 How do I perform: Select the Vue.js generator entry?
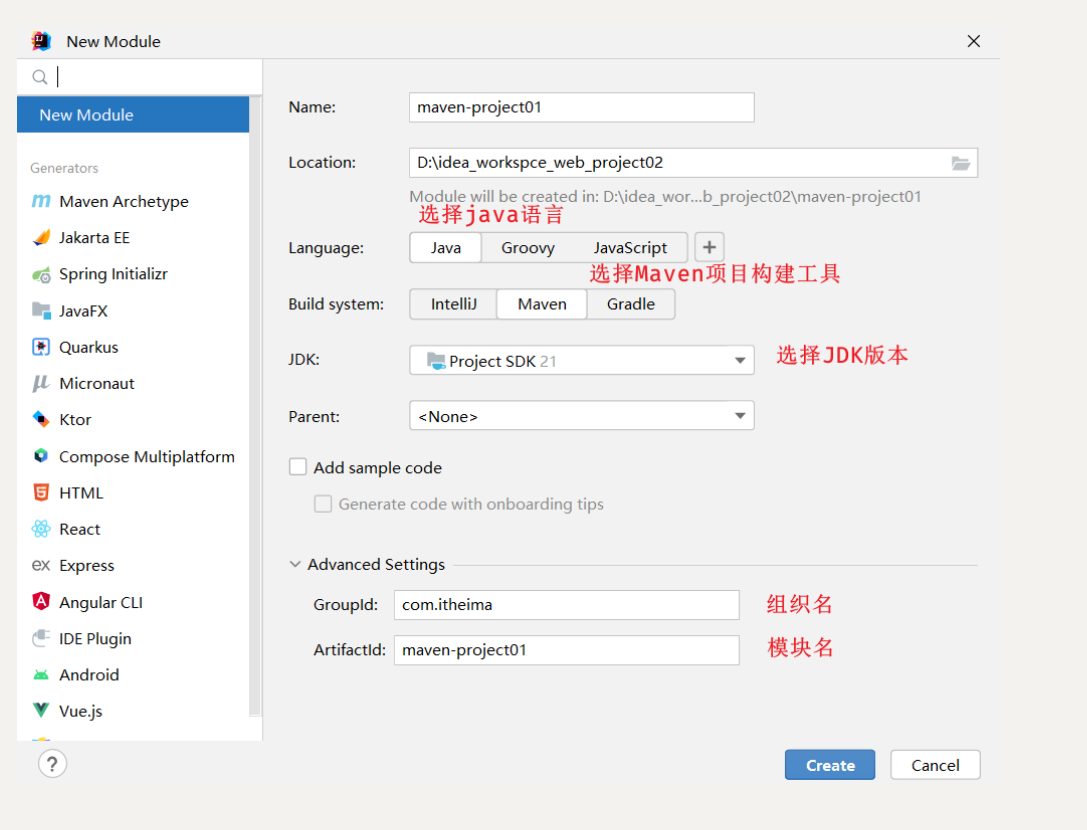(x=80, y=711)
